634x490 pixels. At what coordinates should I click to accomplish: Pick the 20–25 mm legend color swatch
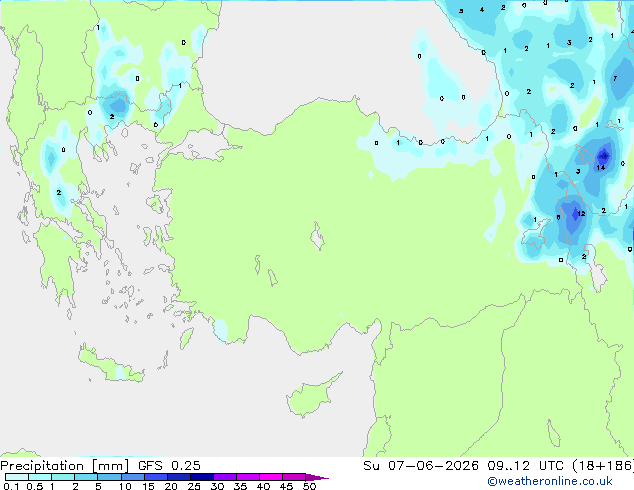[x=178, y=477]
